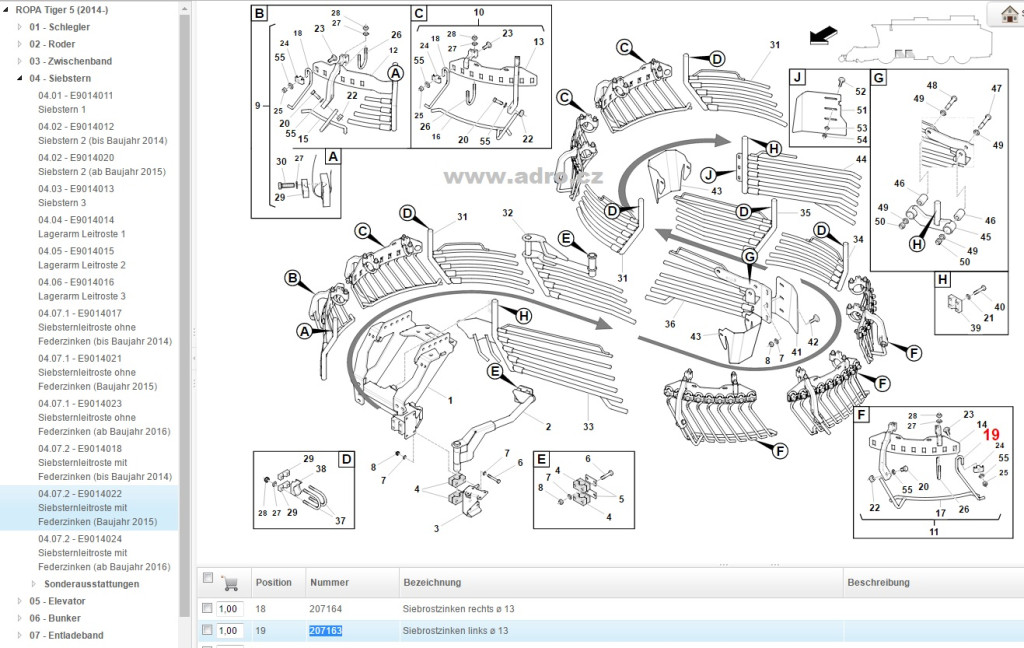Open 04.04 - E9014014 Lagerarm Leitroste 1
The width and height of the screenshot is (1024, 648).
(82, 227)
